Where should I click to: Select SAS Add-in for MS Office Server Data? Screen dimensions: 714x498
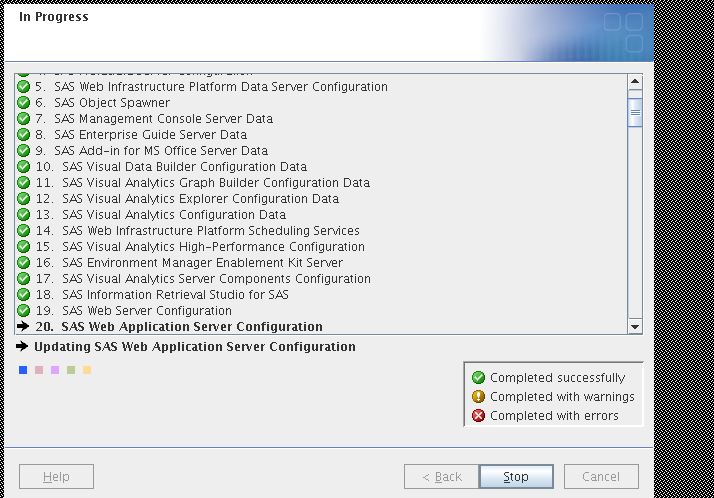161,151
